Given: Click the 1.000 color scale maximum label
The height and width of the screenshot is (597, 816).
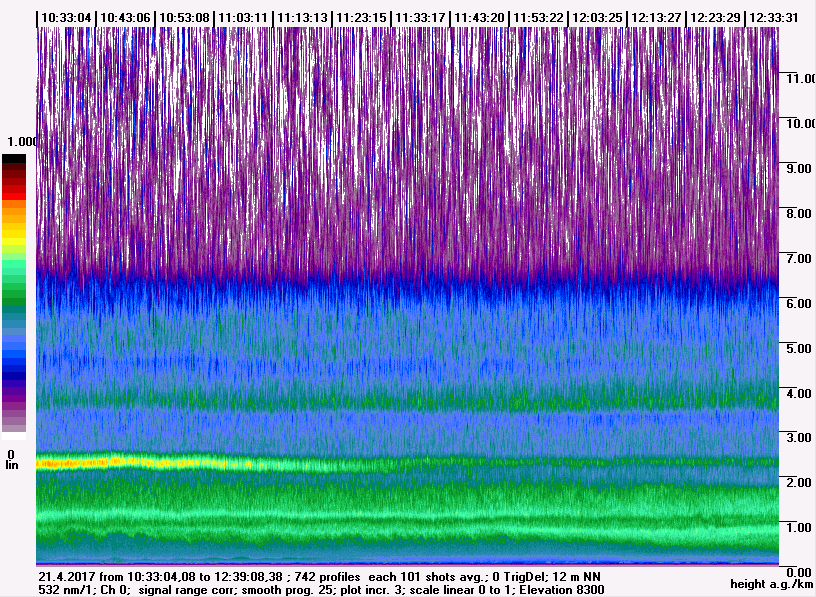Looking at the screenshot, I should click(22, 142).
